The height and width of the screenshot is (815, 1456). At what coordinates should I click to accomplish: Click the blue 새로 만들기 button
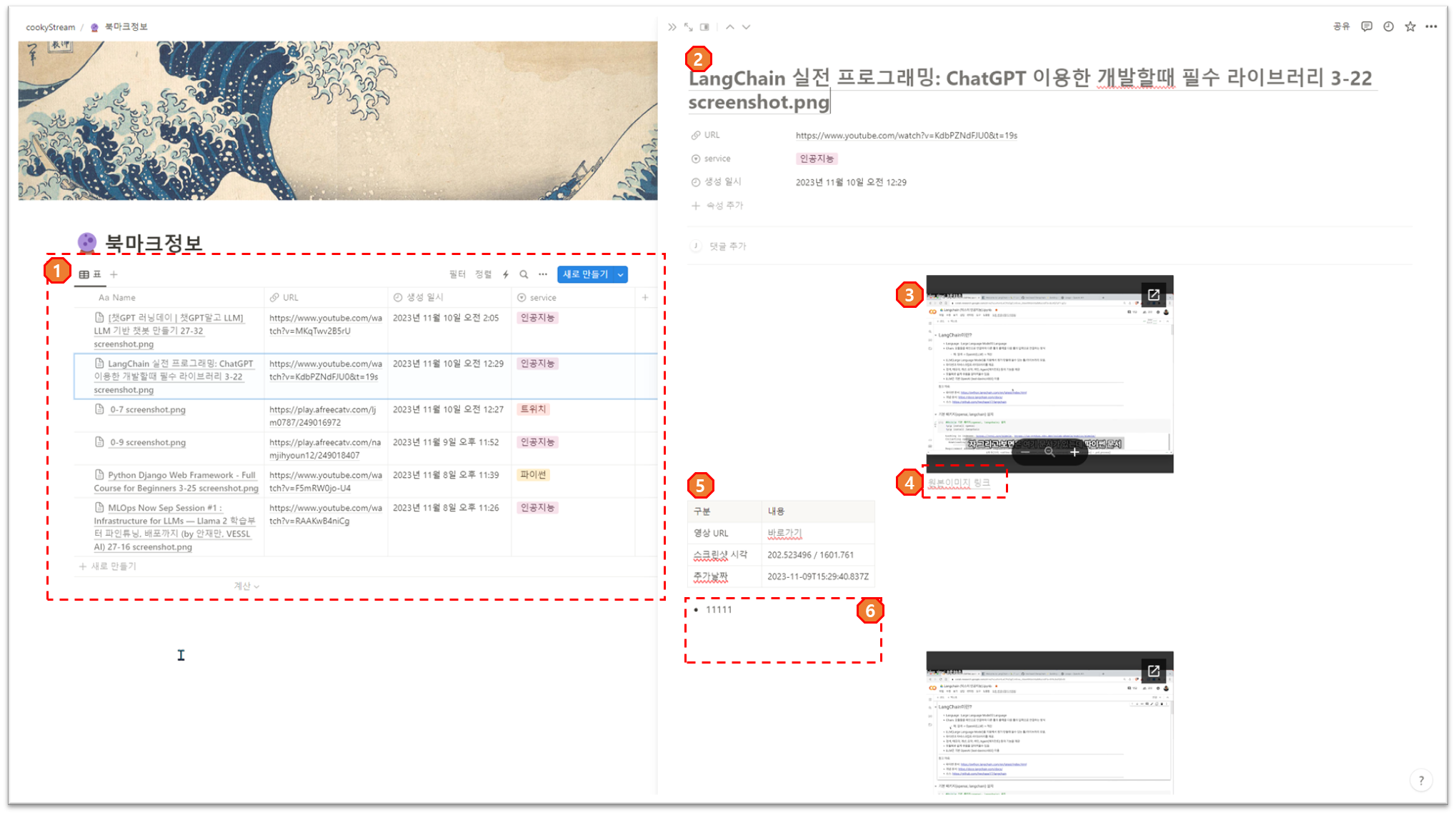coord(585,274)
